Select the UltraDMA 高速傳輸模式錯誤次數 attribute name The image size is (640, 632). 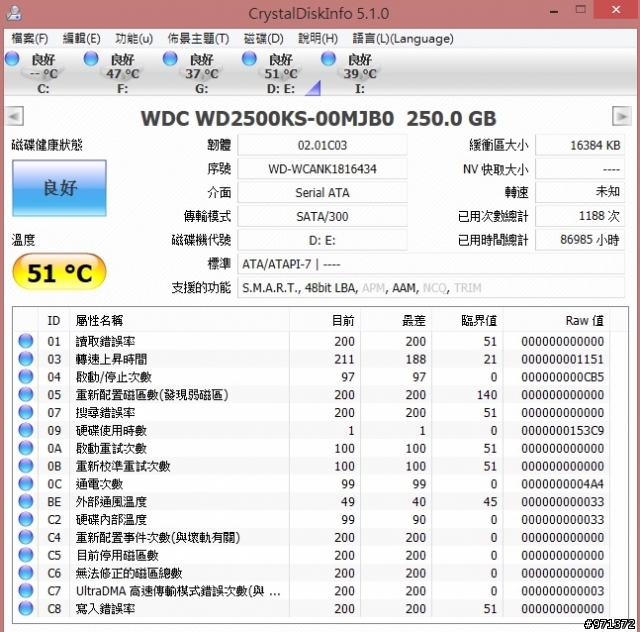pyautogui.click(x=178, y=591)
